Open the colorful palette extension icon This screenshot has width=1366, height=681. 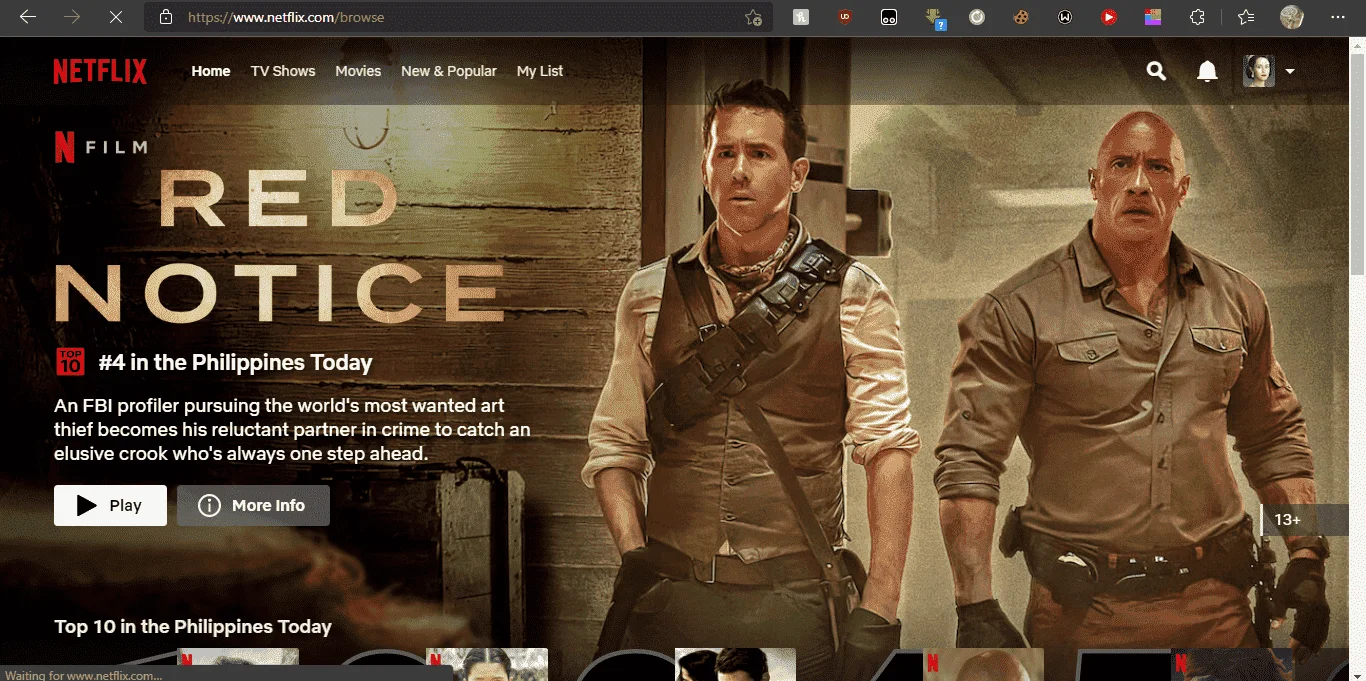coord(1153,17)
